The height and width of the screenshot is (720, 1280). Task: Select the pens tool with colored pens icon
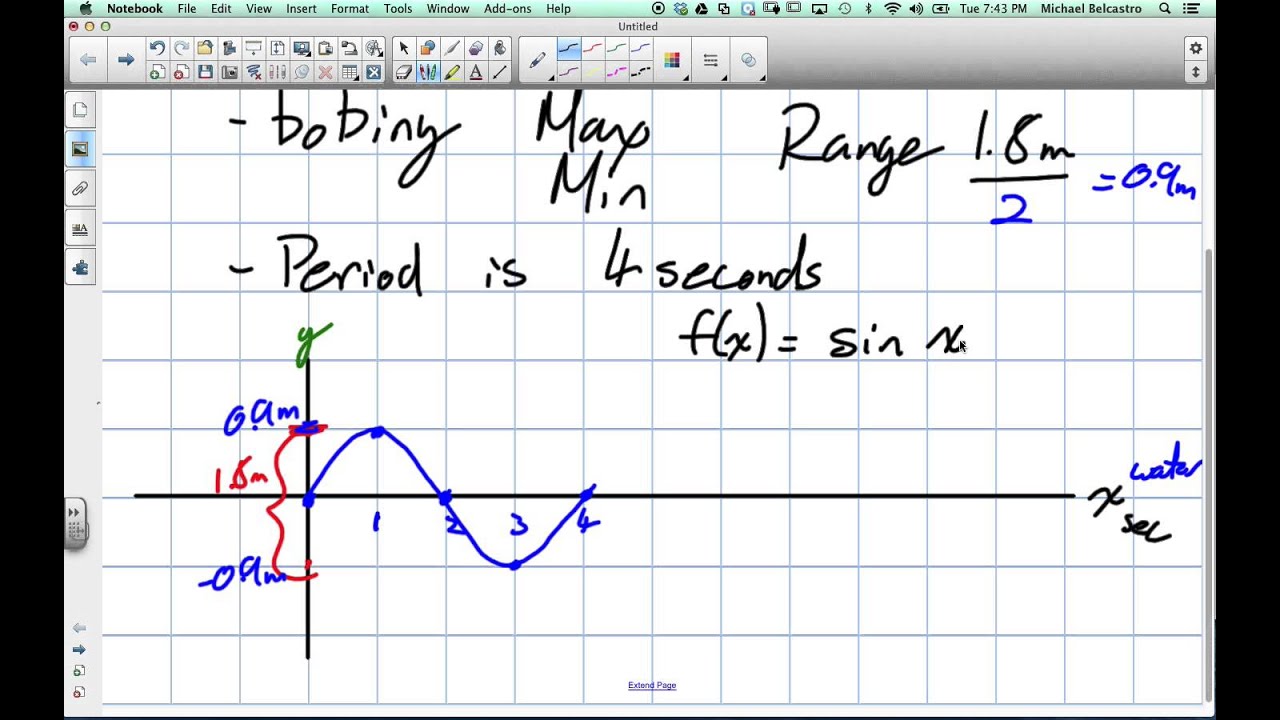tap(428, 72)
